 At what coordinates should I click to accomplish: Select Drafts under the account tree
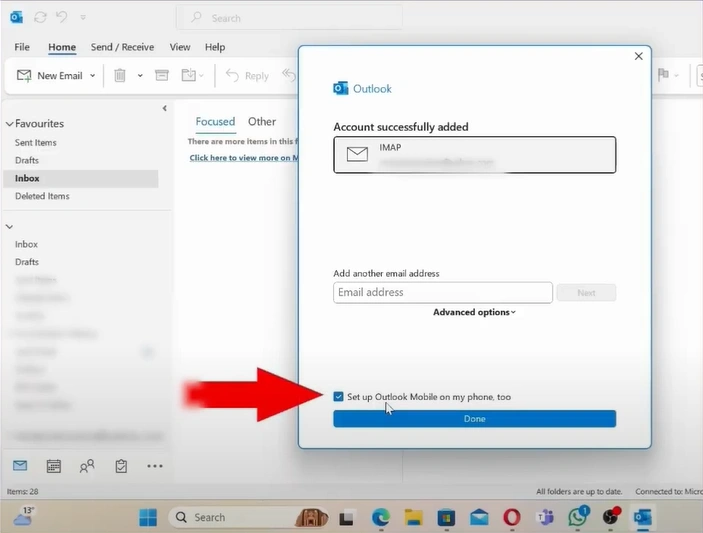pos(27,262)
